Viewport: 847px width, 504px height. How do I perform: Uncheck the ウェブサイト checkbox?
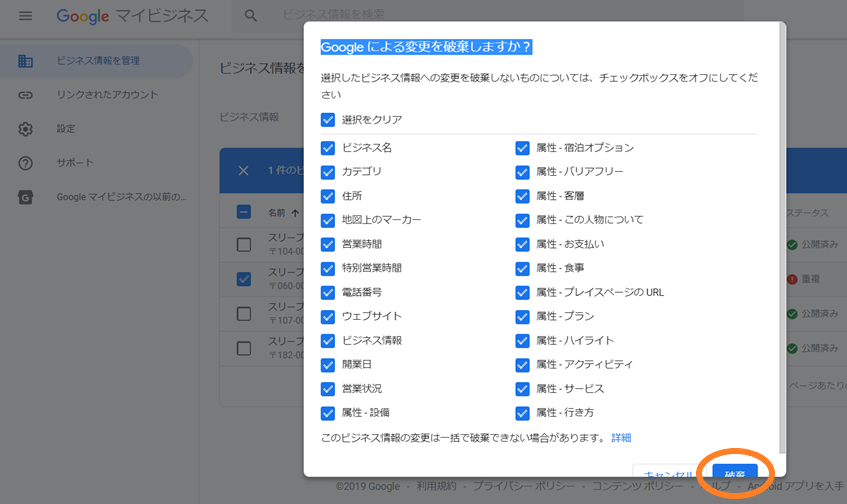pyautogui.click(x=328, y=317)
